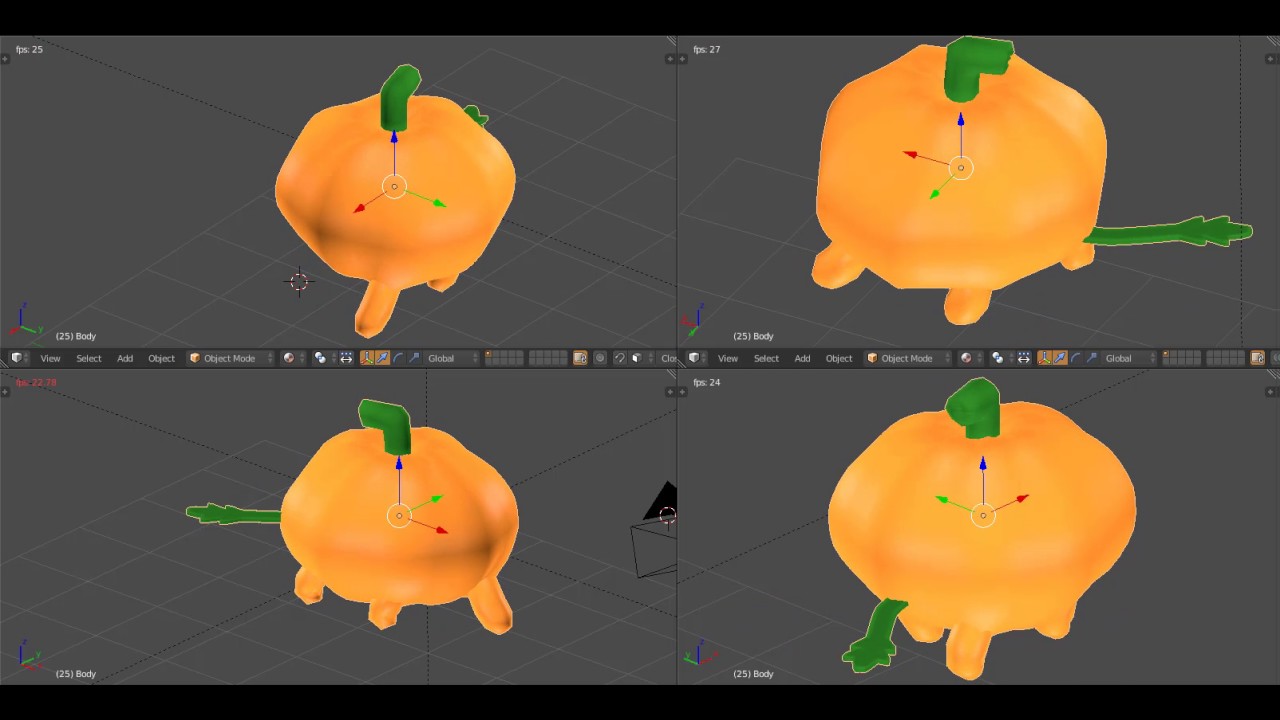Select rotate manipulator arc in right header

point(1076,358)
